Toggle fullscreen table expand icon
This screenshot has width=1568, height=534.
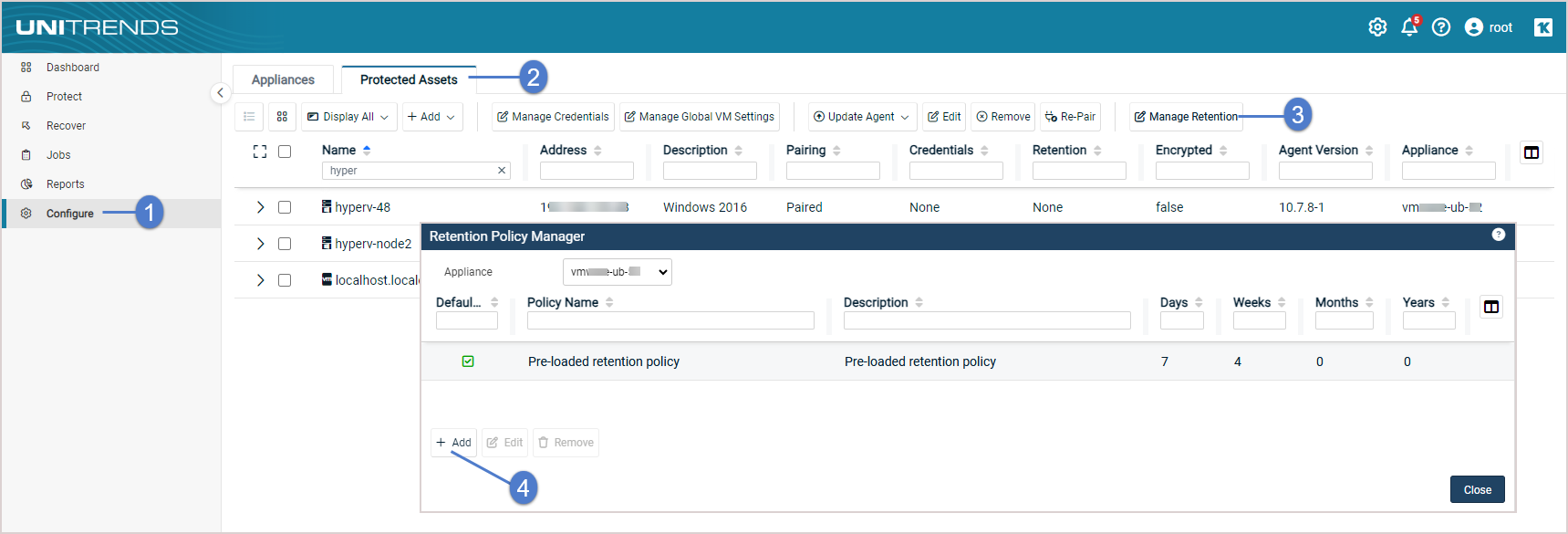point(260,152)
